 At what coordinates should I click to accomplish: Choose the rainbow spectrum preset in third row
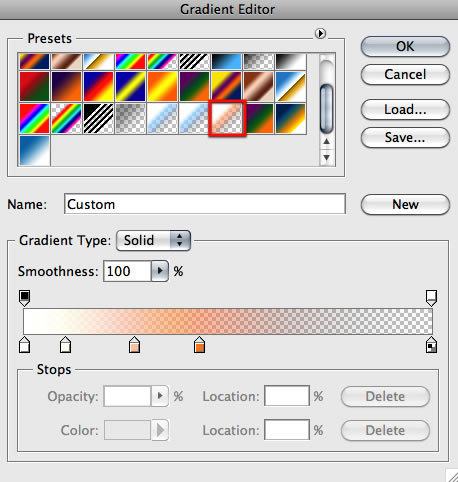[x=34, y=119]
